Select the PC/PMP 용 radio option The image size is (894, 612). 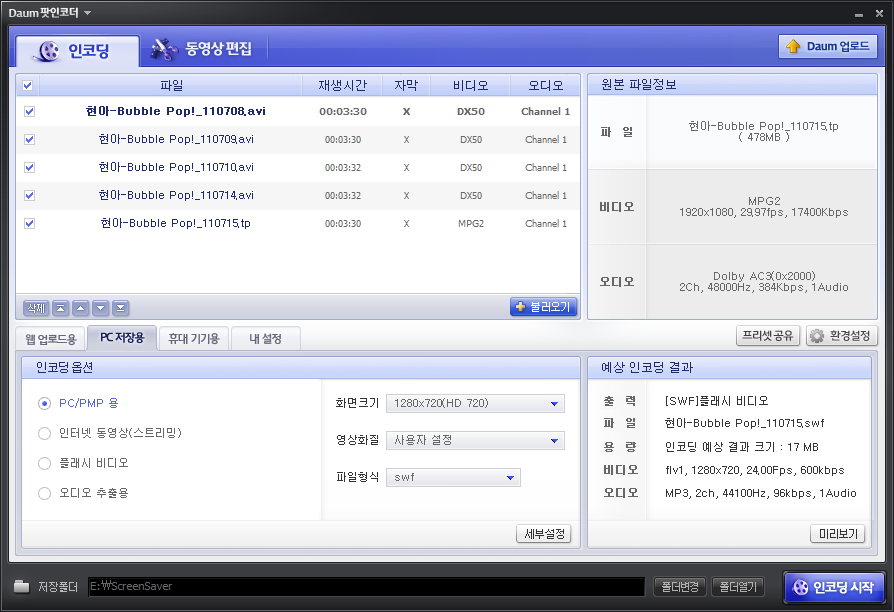(x=44, y=403)
